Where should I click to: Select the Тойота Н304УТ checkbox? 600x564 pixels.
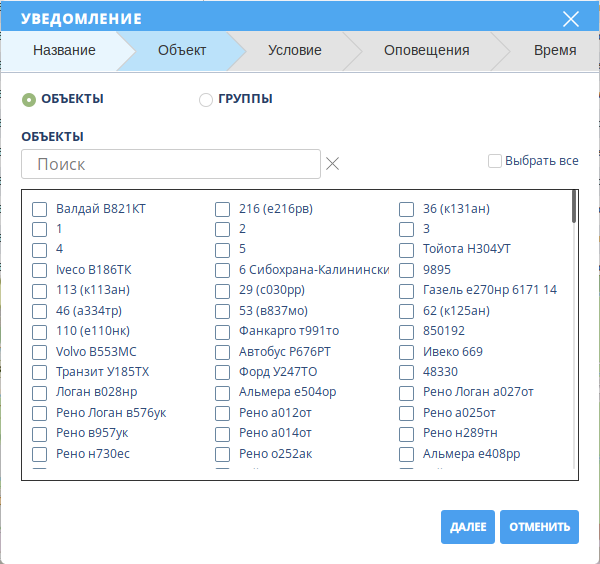point(407,249)
